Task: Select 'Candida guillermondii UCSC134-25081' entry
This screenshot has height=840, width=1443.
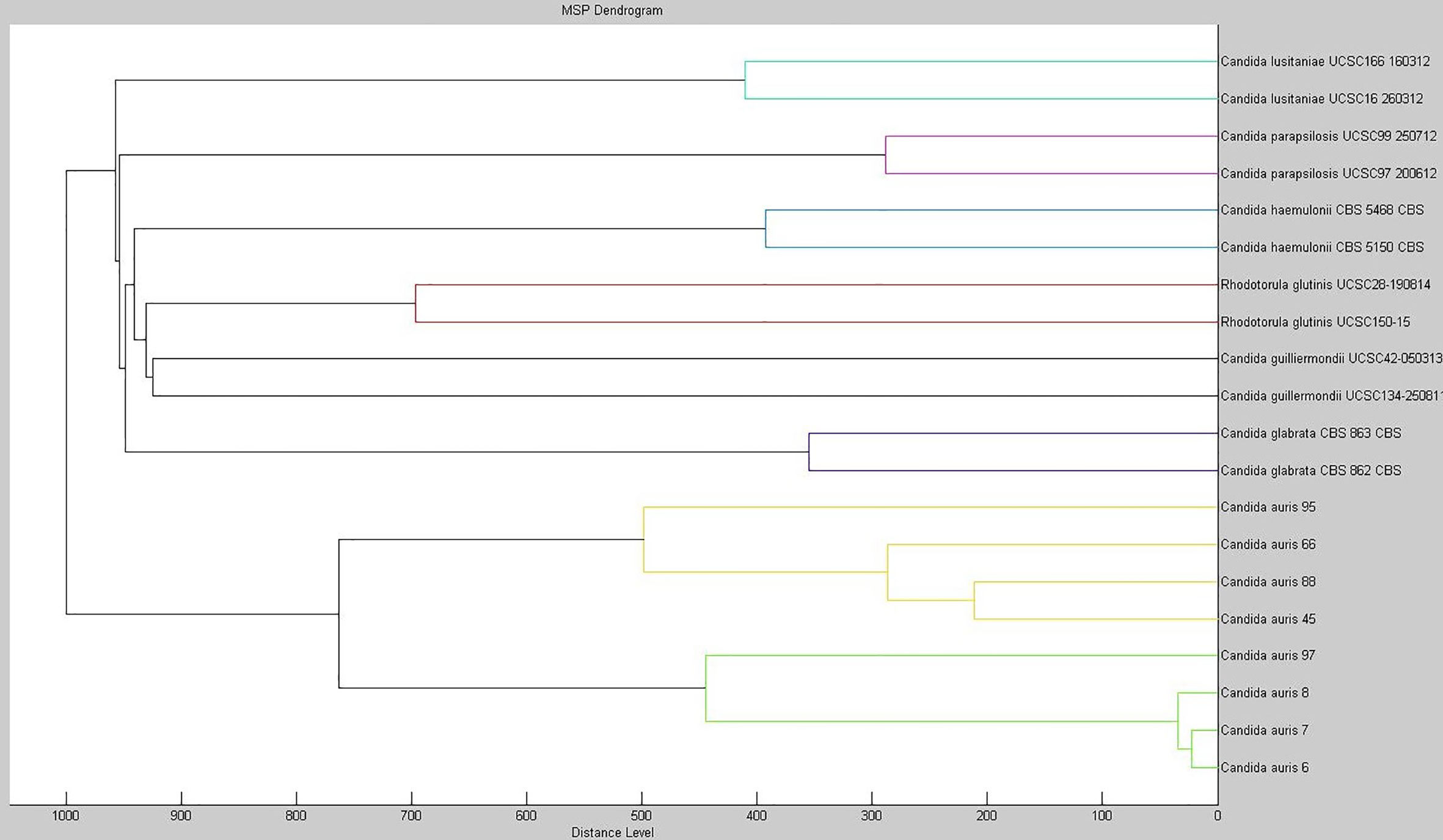Action: click(1331, 396)
